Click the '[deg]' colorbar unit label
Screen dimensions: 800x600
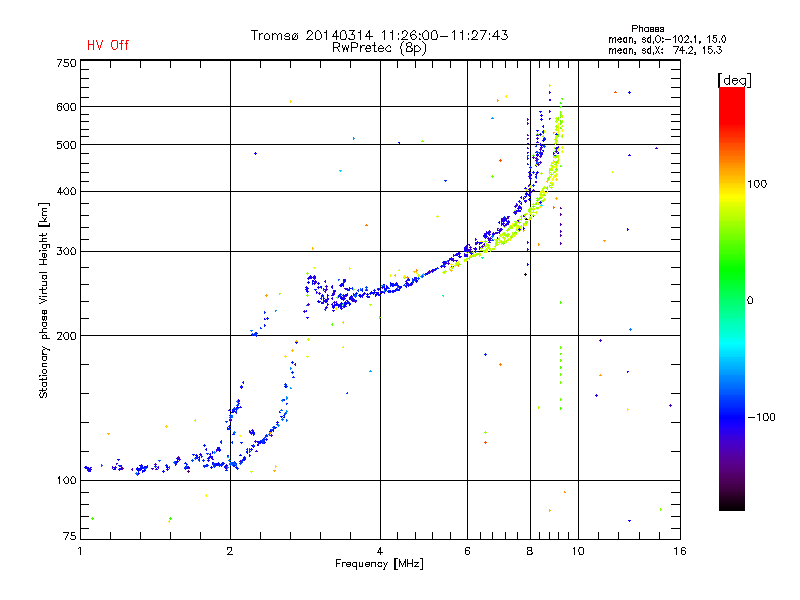[734, 80]
